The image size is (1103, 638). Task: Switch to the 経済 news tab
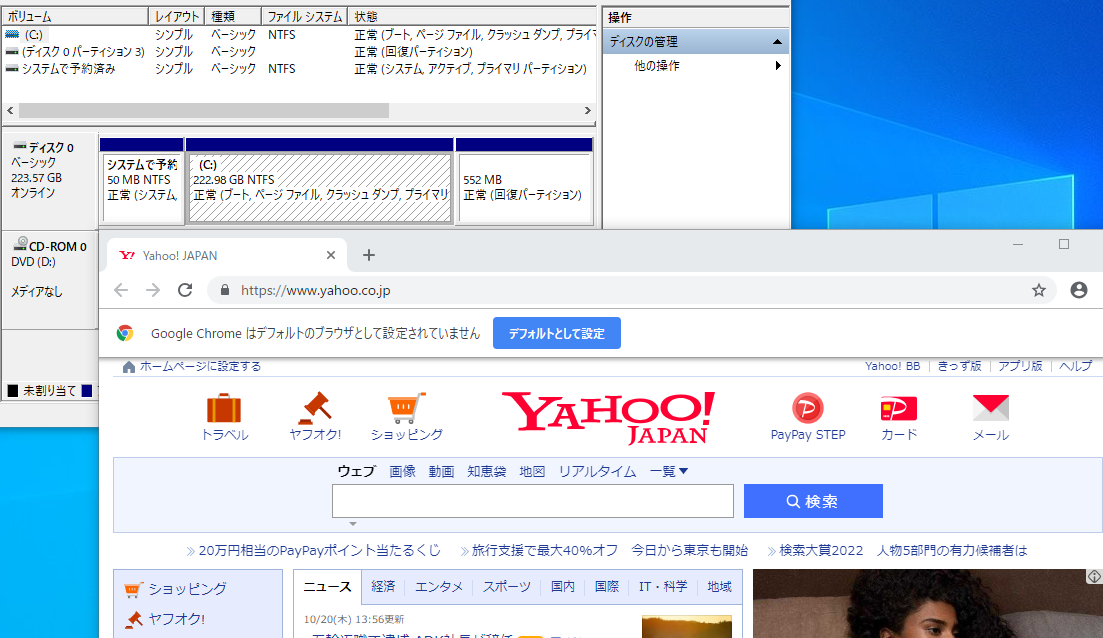383,587
